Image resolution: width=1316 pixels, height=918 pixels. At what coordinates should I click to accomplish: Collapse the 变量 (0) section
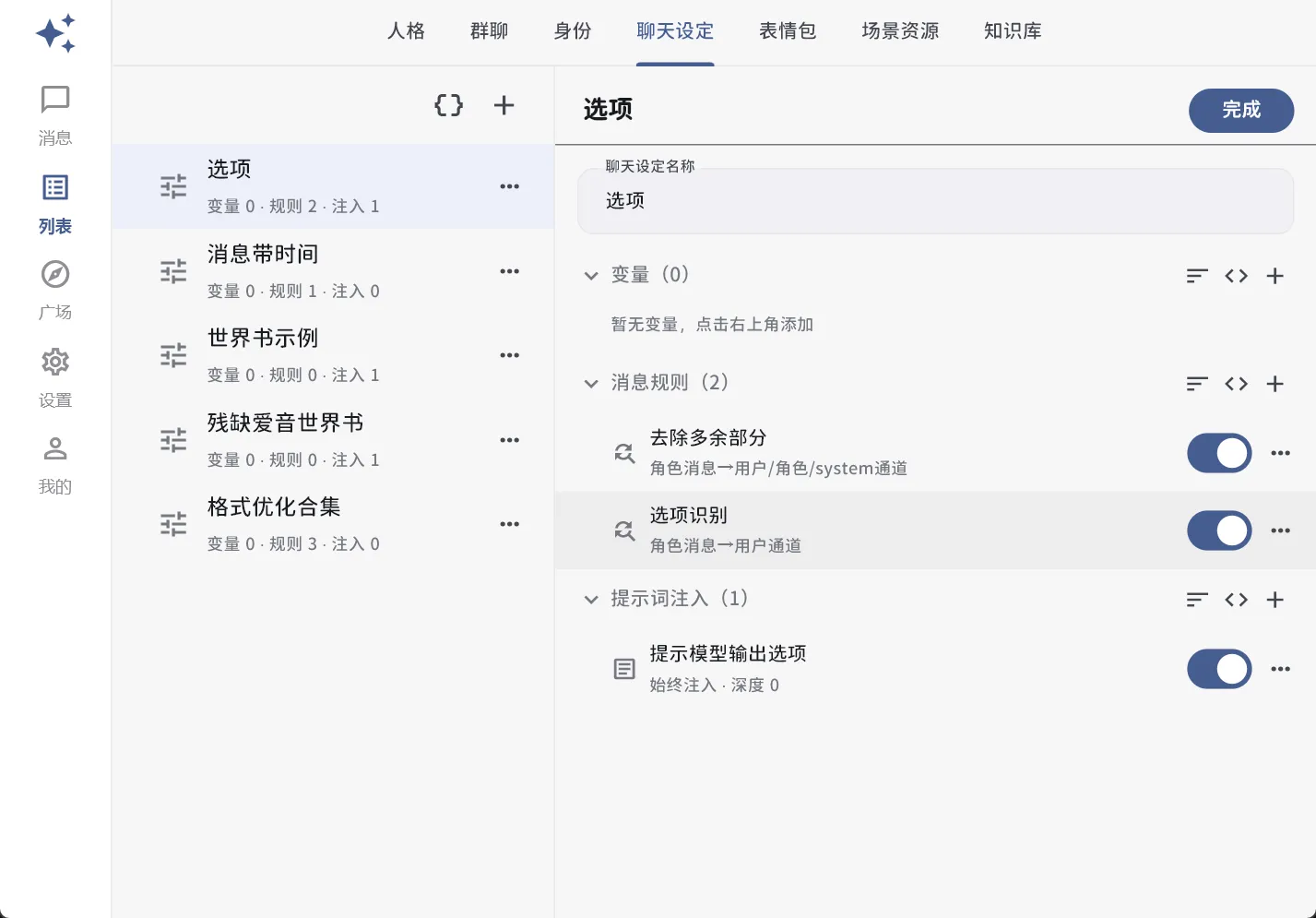pos(591,276)
